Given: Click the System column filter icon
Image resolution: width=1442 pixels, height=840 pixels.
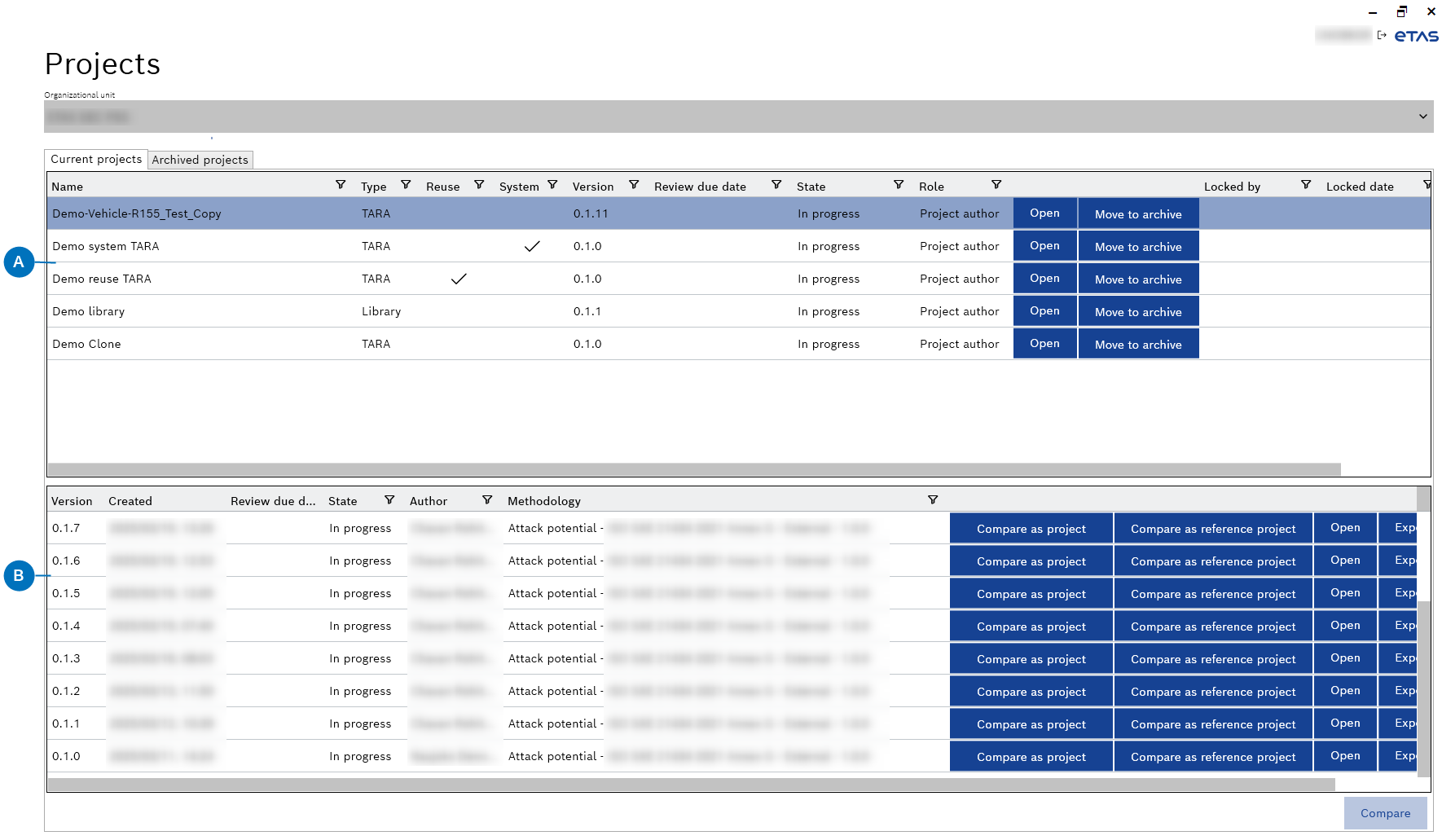Looking at the screenshot, I should click(x=552, y=185).
